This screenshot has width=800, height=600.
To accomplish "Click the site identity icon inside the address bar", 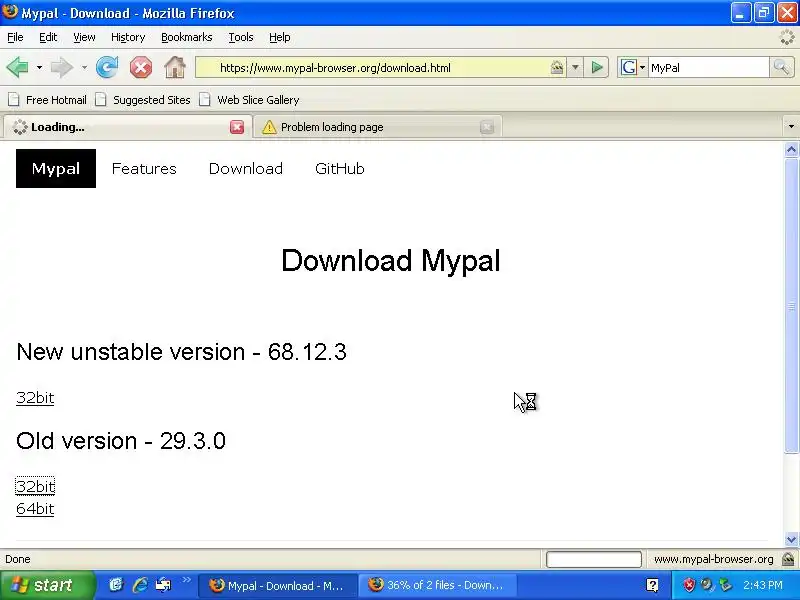I will (557, 67).
